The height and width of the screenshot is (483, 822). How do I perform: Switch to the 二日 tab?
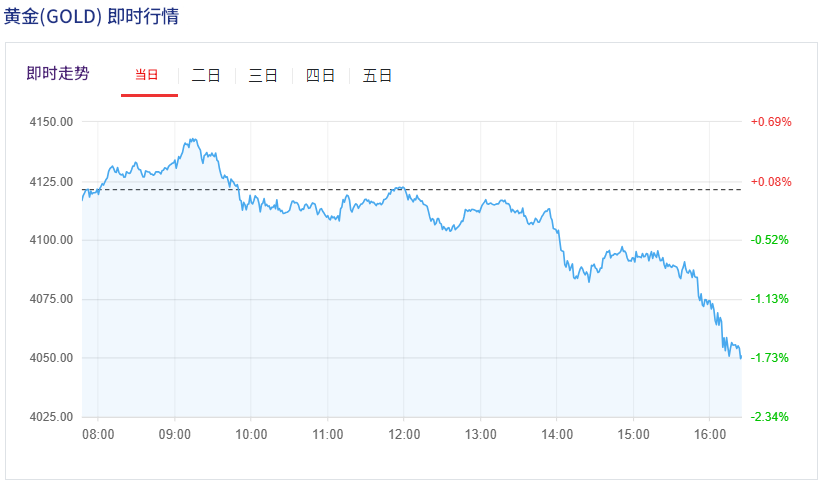click(x=206, y=75)
